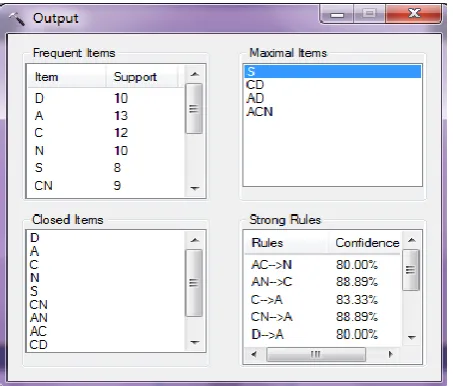Sort by the Support column header
The image size is (453, 386).
(x=142, y=77)
